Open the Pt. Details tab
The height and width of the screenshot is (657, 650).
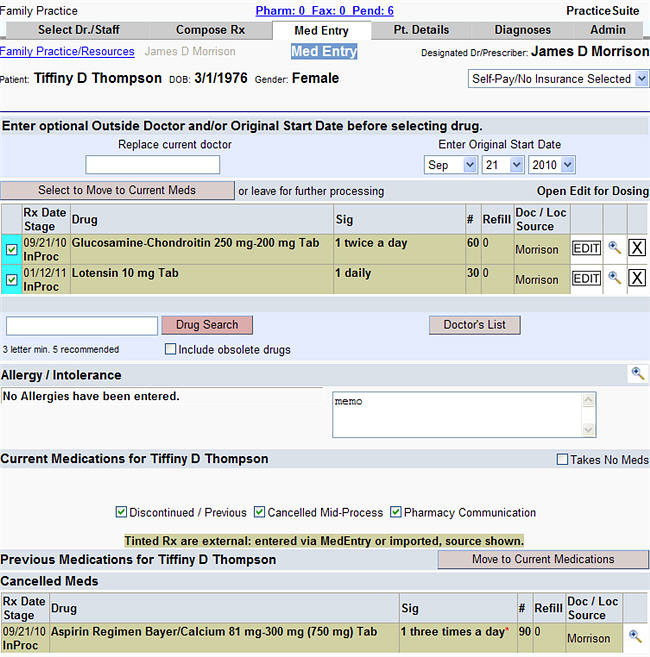[421, 30]
